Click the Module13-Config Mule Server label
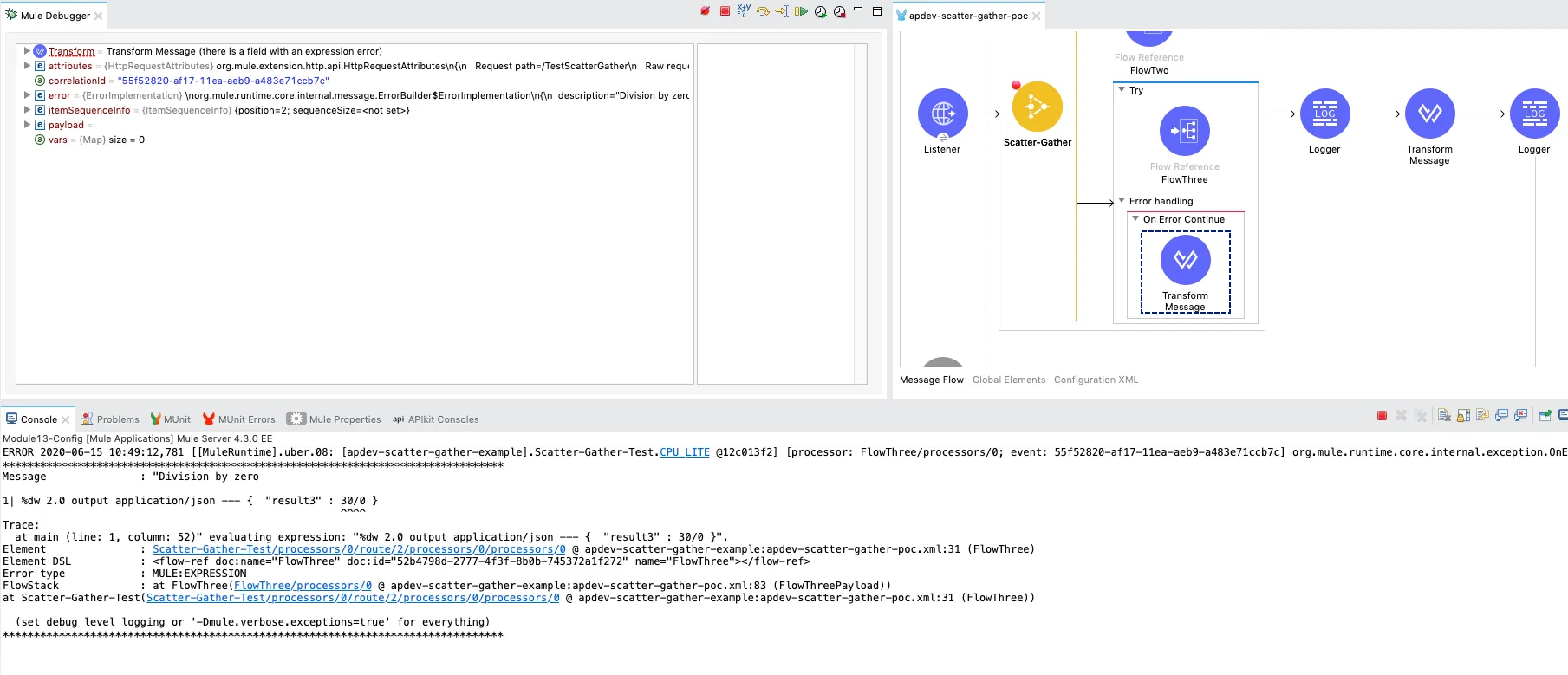 (137, 438)
